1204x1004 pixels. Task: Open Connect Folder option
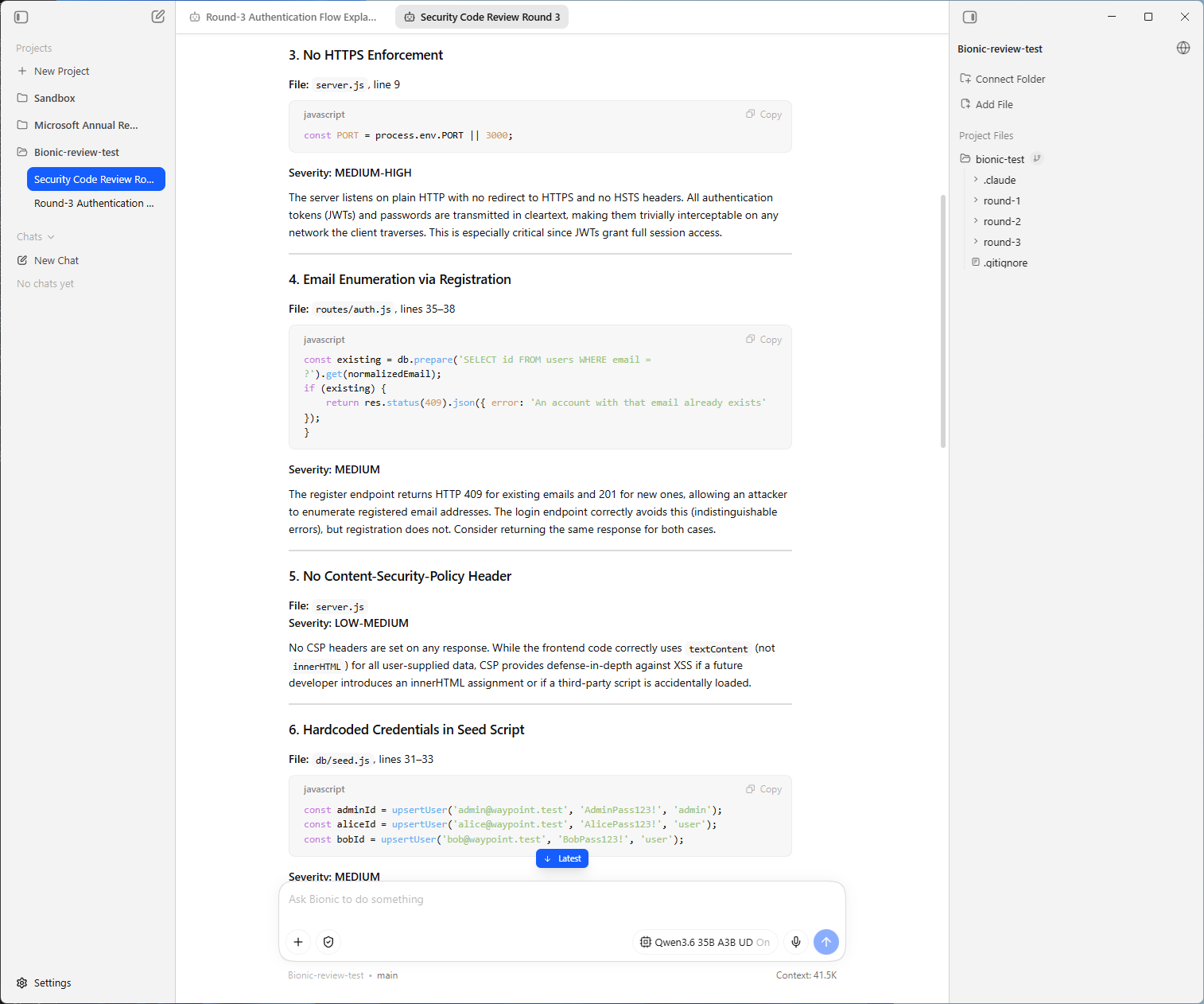point(1003,79)
